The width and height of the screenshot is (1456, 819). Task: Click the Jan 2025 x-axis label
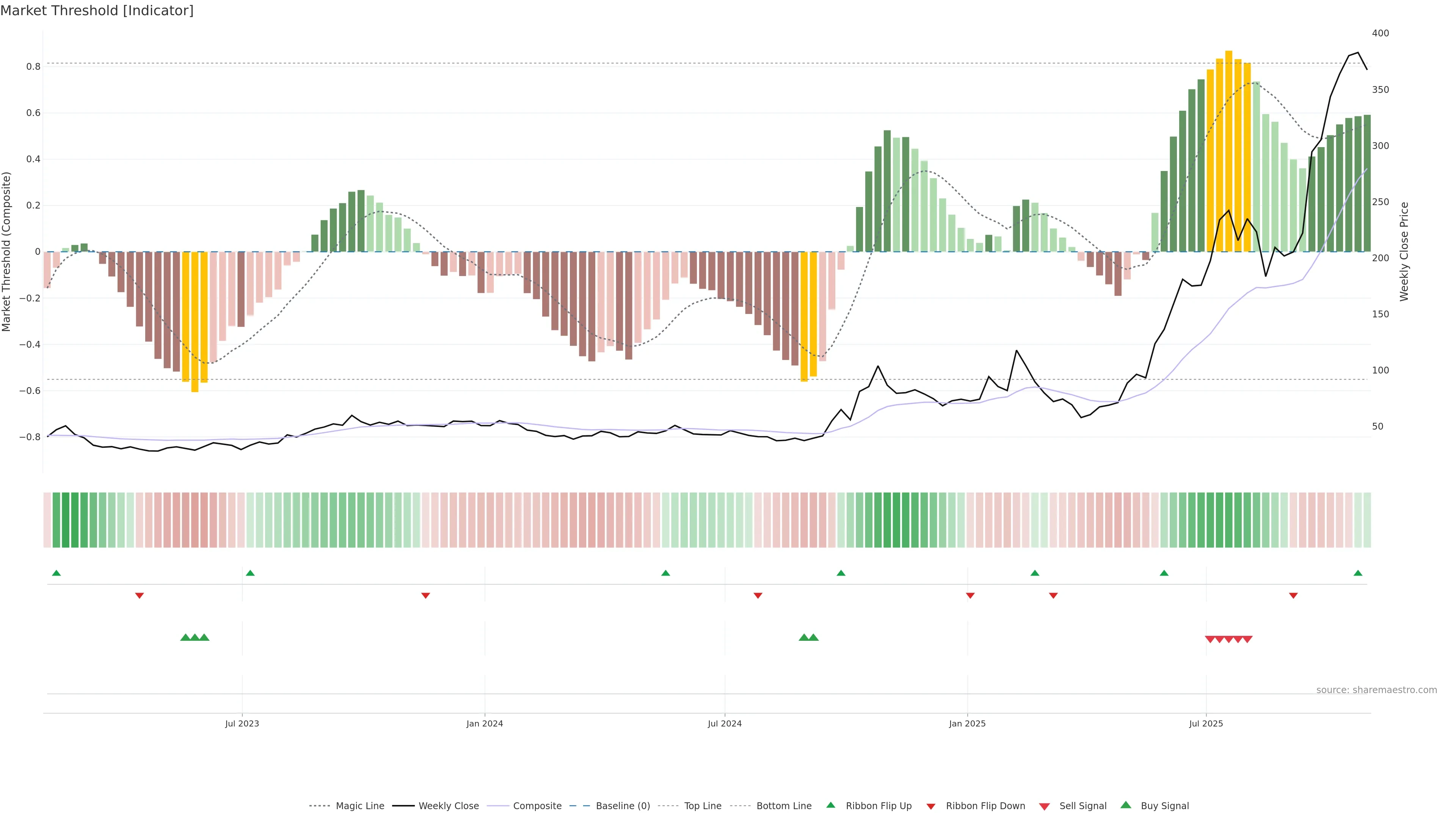(967, 723)
